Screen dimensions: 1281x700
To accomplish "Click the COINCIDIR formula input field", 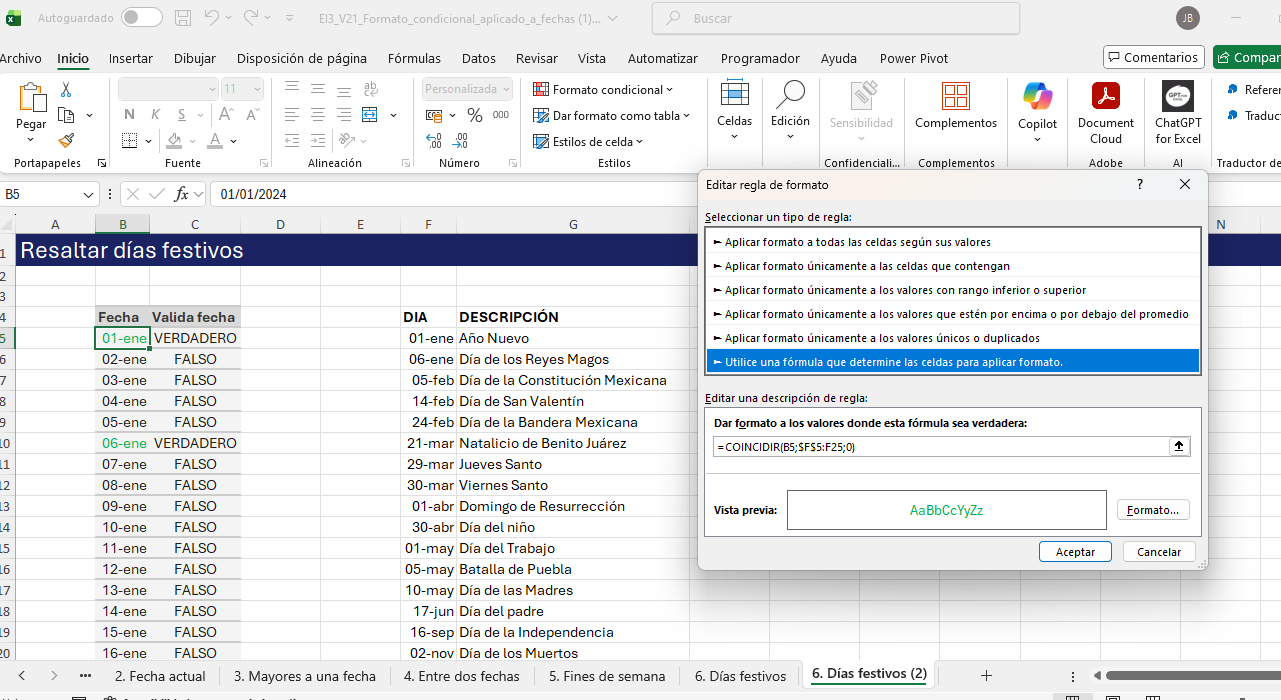I will (x=938, y=447).
